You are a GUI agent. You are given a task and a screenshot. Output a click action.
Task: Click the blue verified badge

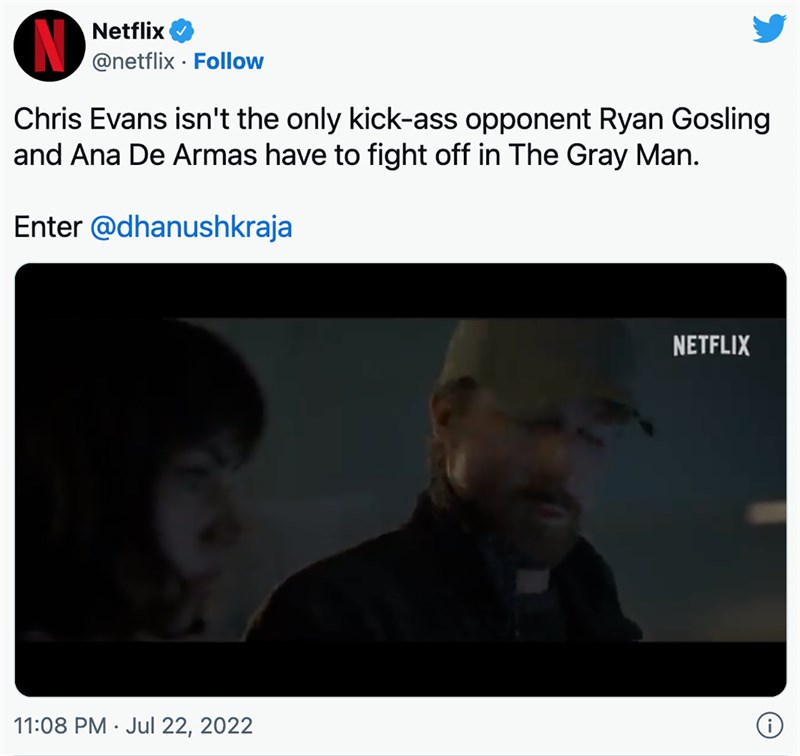point(182,31)
